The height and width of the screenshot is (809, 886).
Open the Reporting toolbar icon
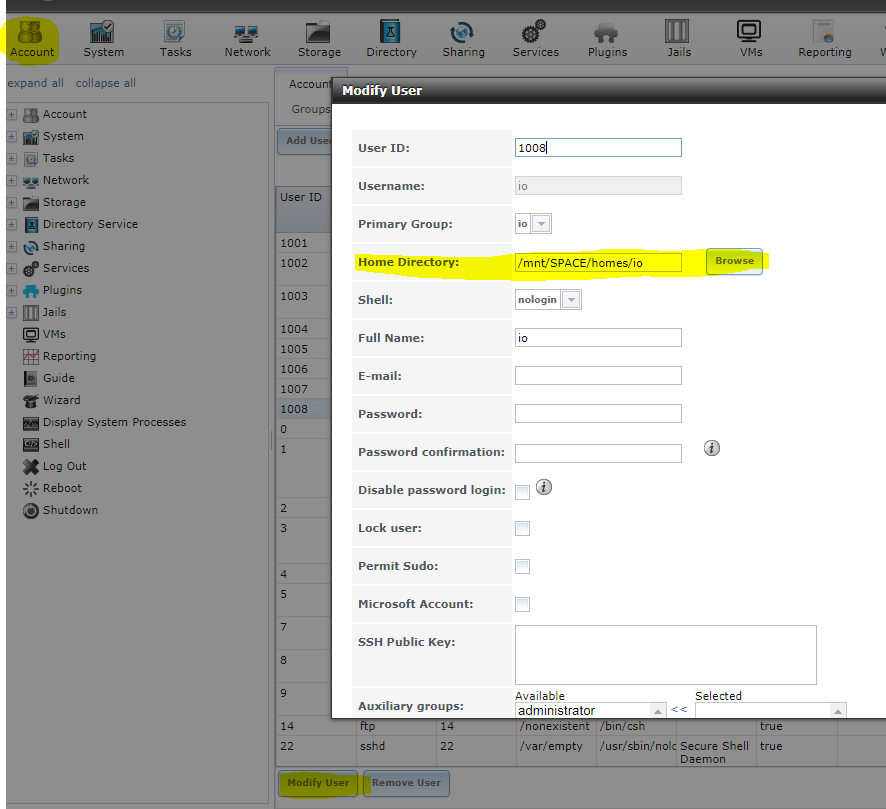coord(824,39)
